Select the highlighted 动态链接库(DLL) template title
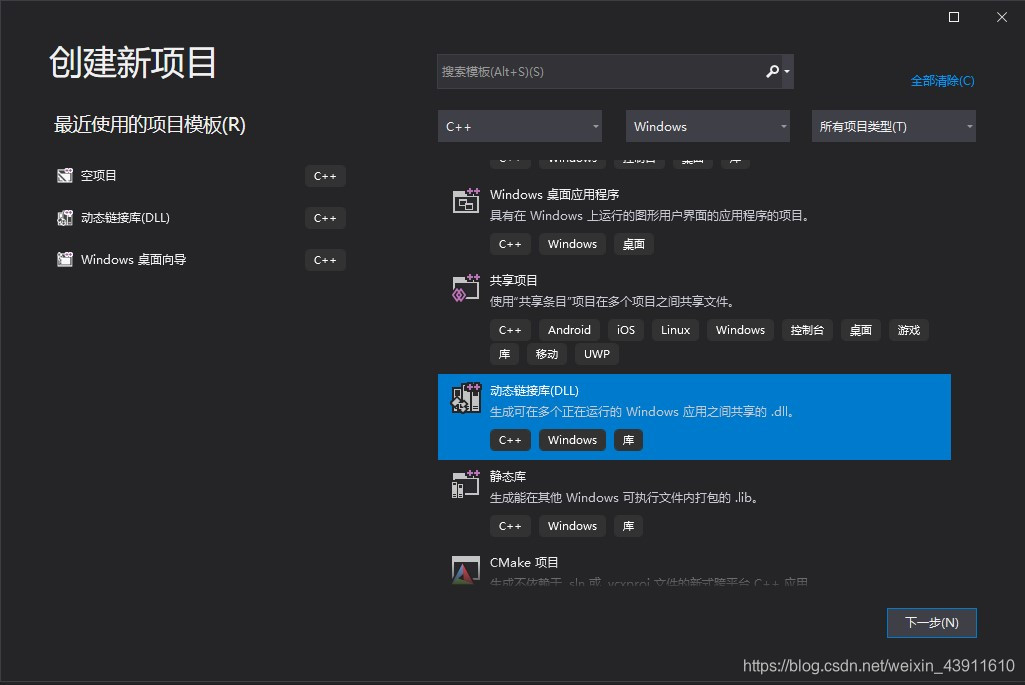 534,390
